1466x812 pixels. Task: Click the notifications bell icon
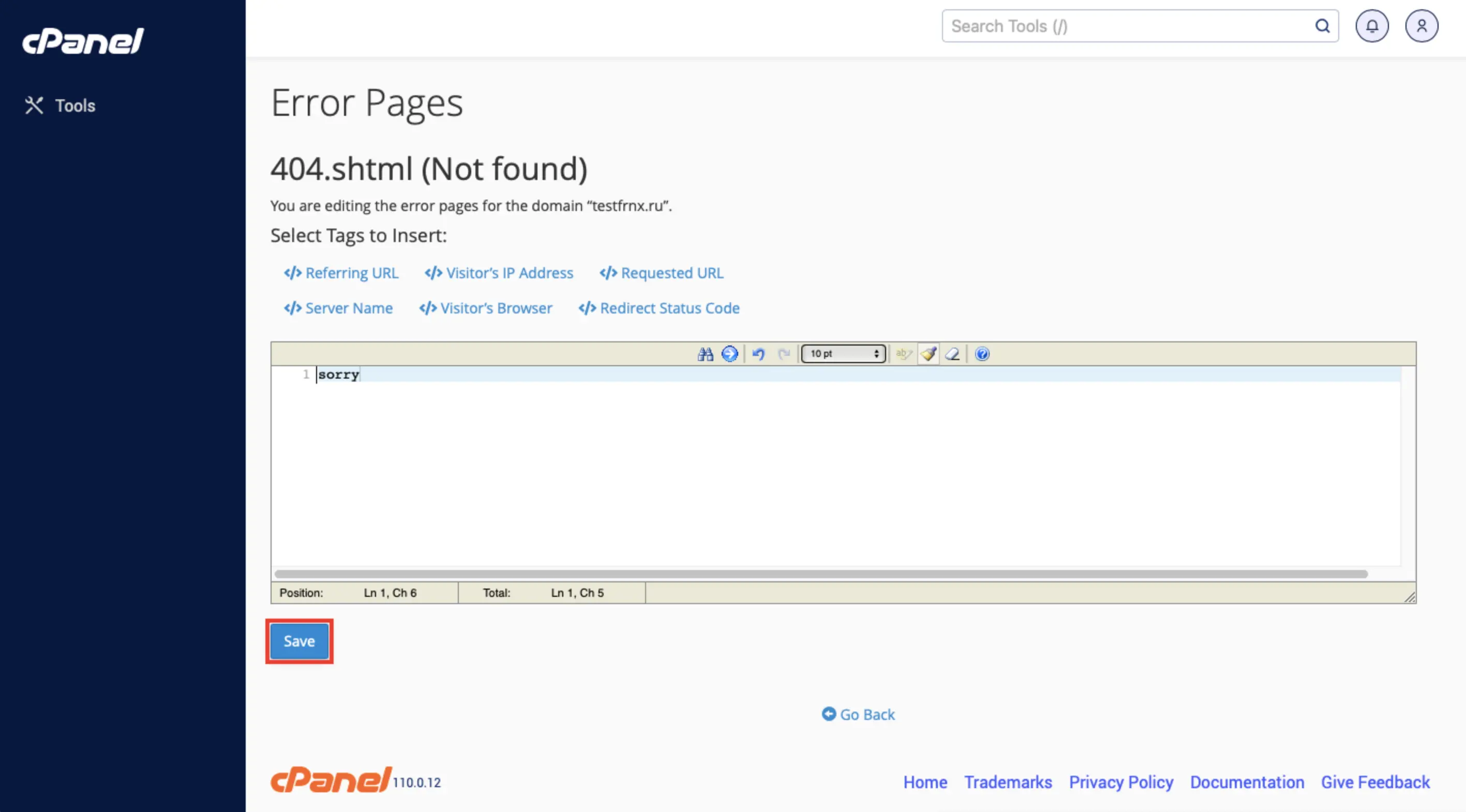[1371, 26]
